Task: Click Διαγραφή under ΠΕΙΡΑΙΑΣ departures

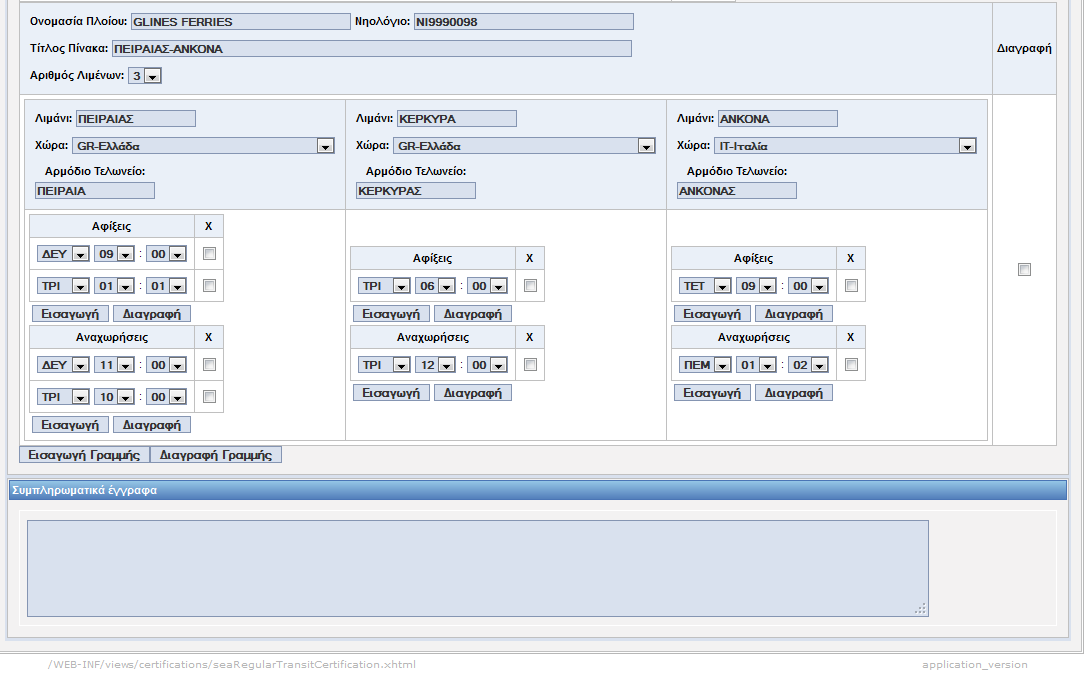Action: coord(151,425)
